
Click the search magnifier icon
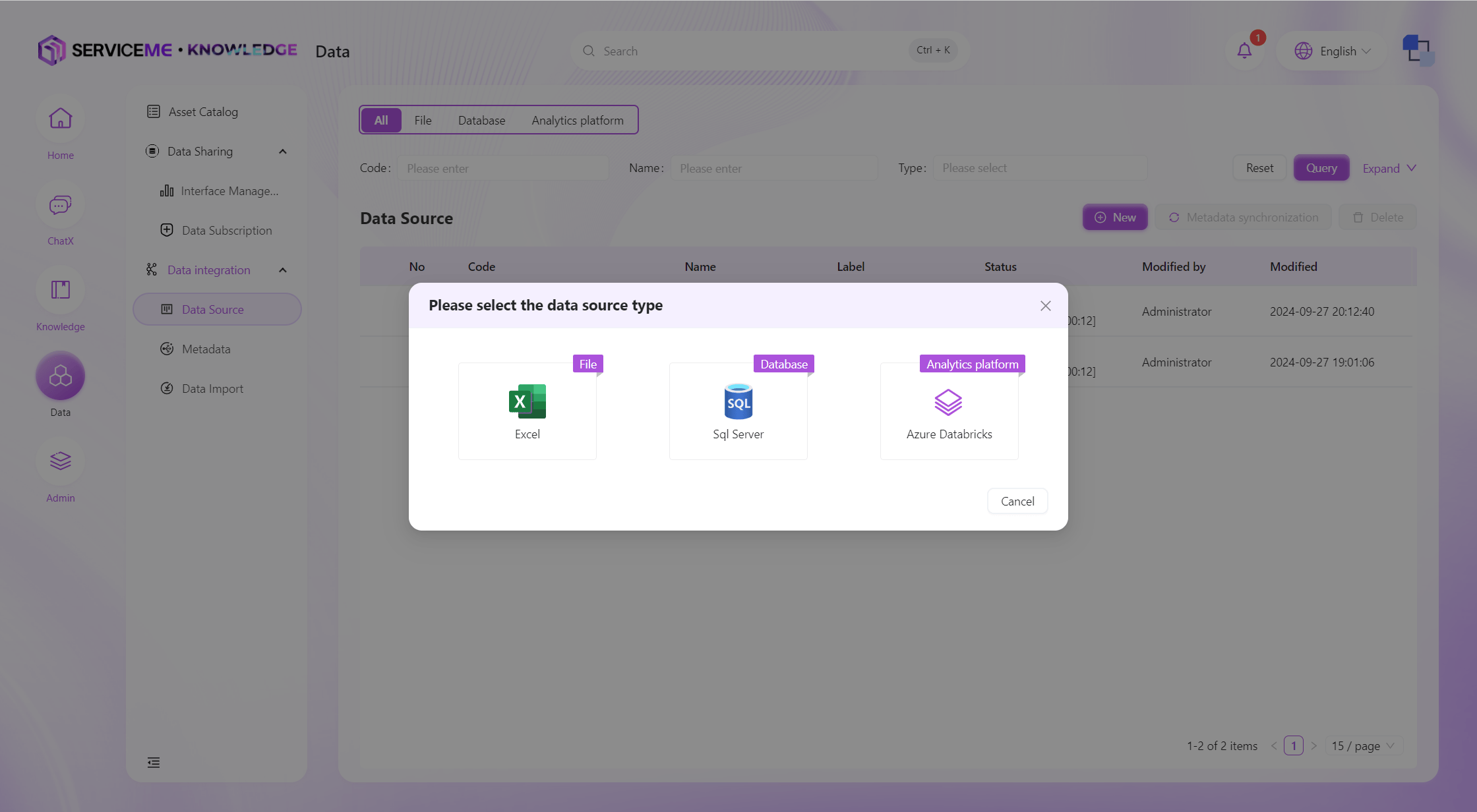click(x=589, y=51)
